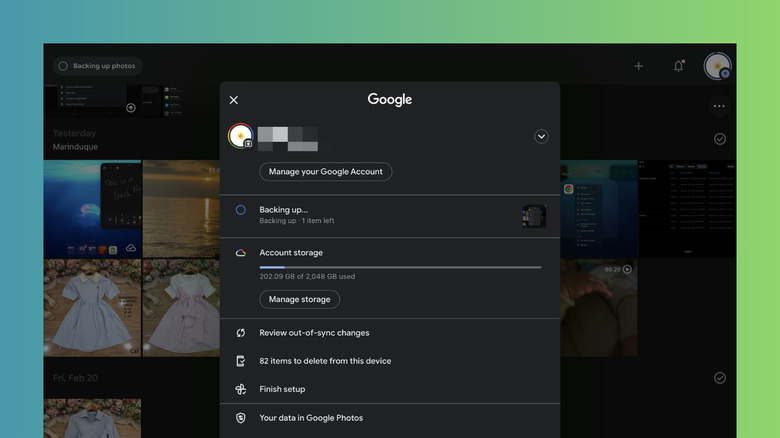This screenshot has width=780, height=438.
Task: Open 82 items to delete from this device
Action: [x=390, y=361]
